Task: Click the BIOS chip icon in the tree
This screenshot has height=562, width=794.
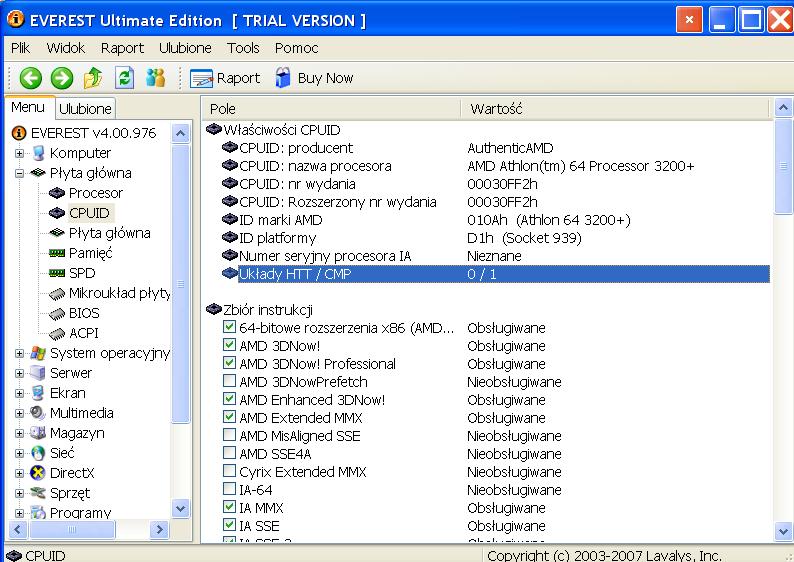Action: coord(57,313)
